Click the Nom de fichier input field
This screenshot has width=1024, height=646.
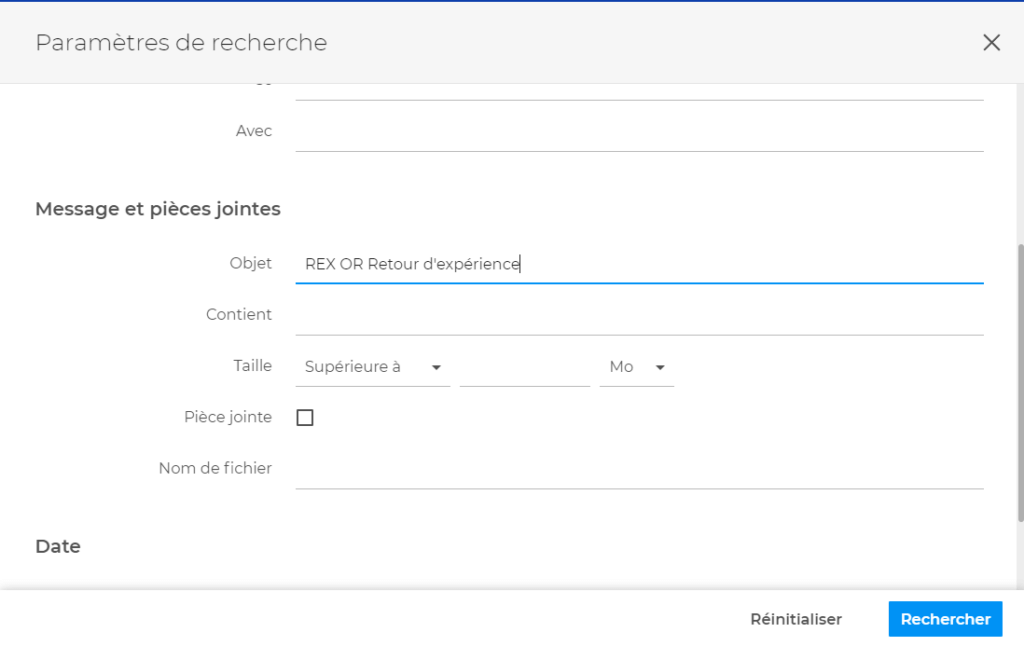[640, 469]
